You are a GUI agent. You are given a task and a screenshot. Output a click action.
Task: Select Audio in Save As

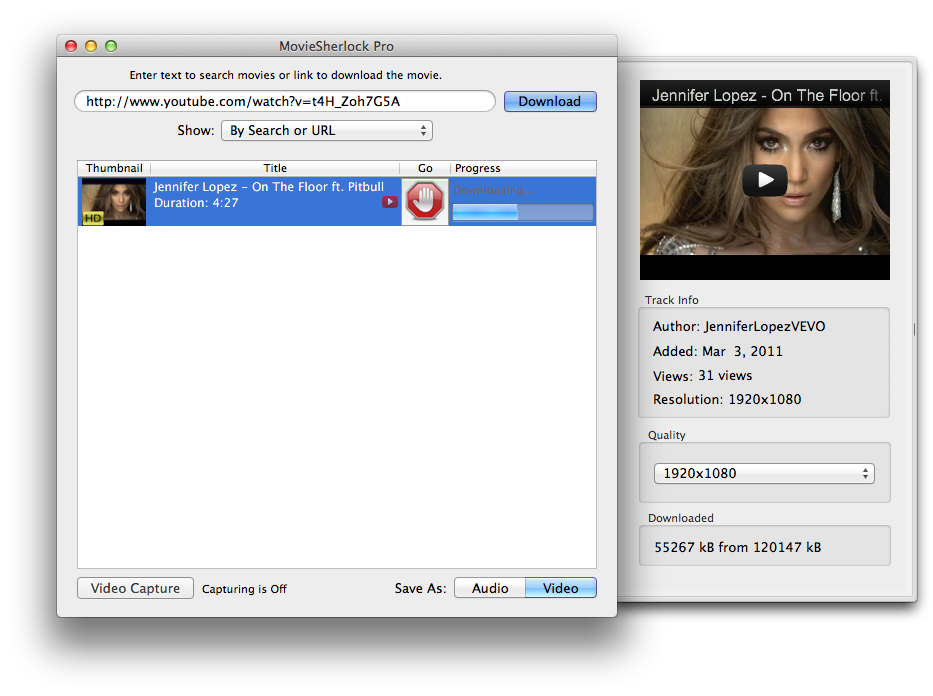490,588
